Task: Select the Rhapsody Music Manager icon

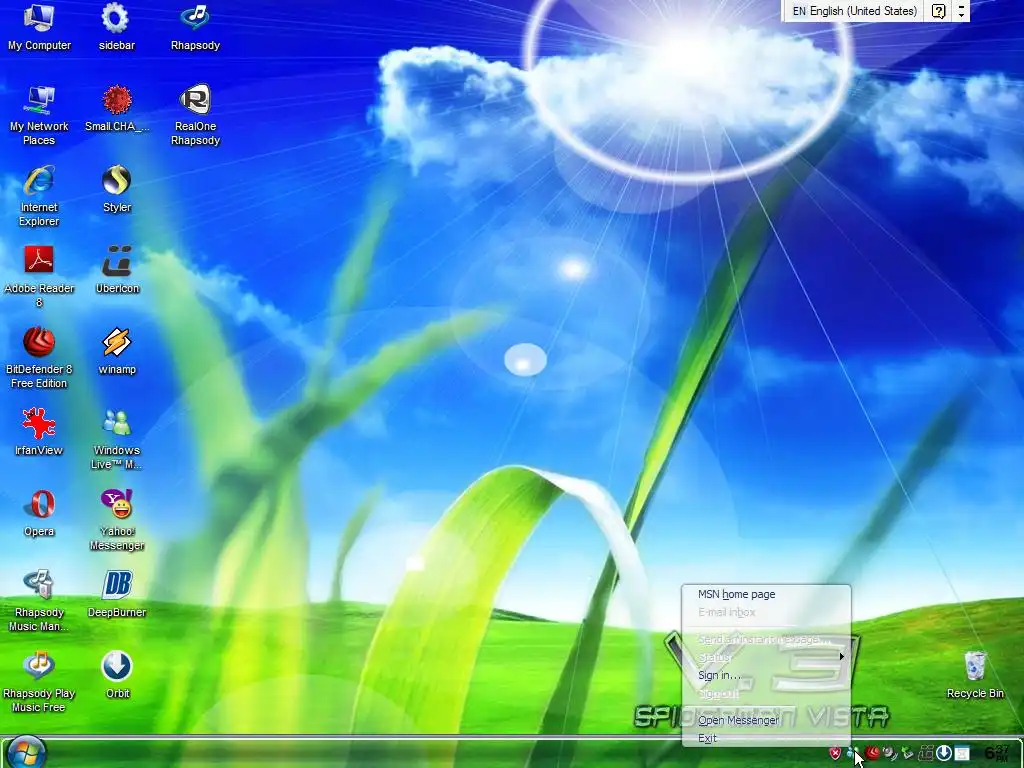Action: (39, 601)
